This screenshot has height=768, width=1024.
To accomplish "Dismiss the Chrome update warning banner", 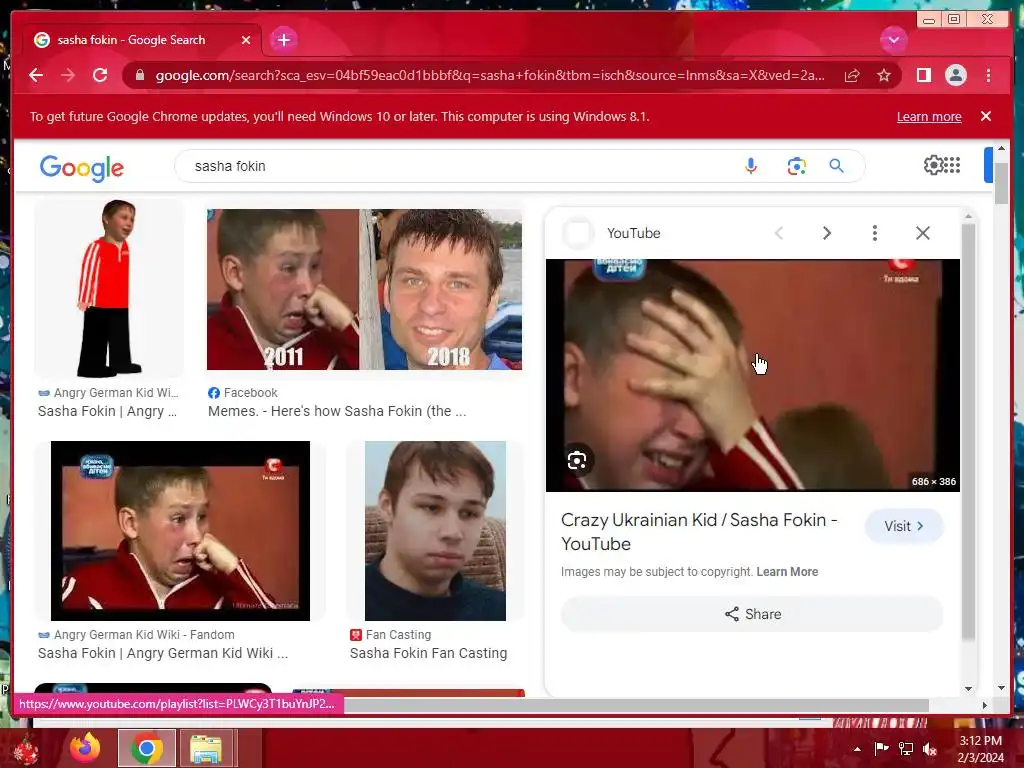I will point(986,116).
